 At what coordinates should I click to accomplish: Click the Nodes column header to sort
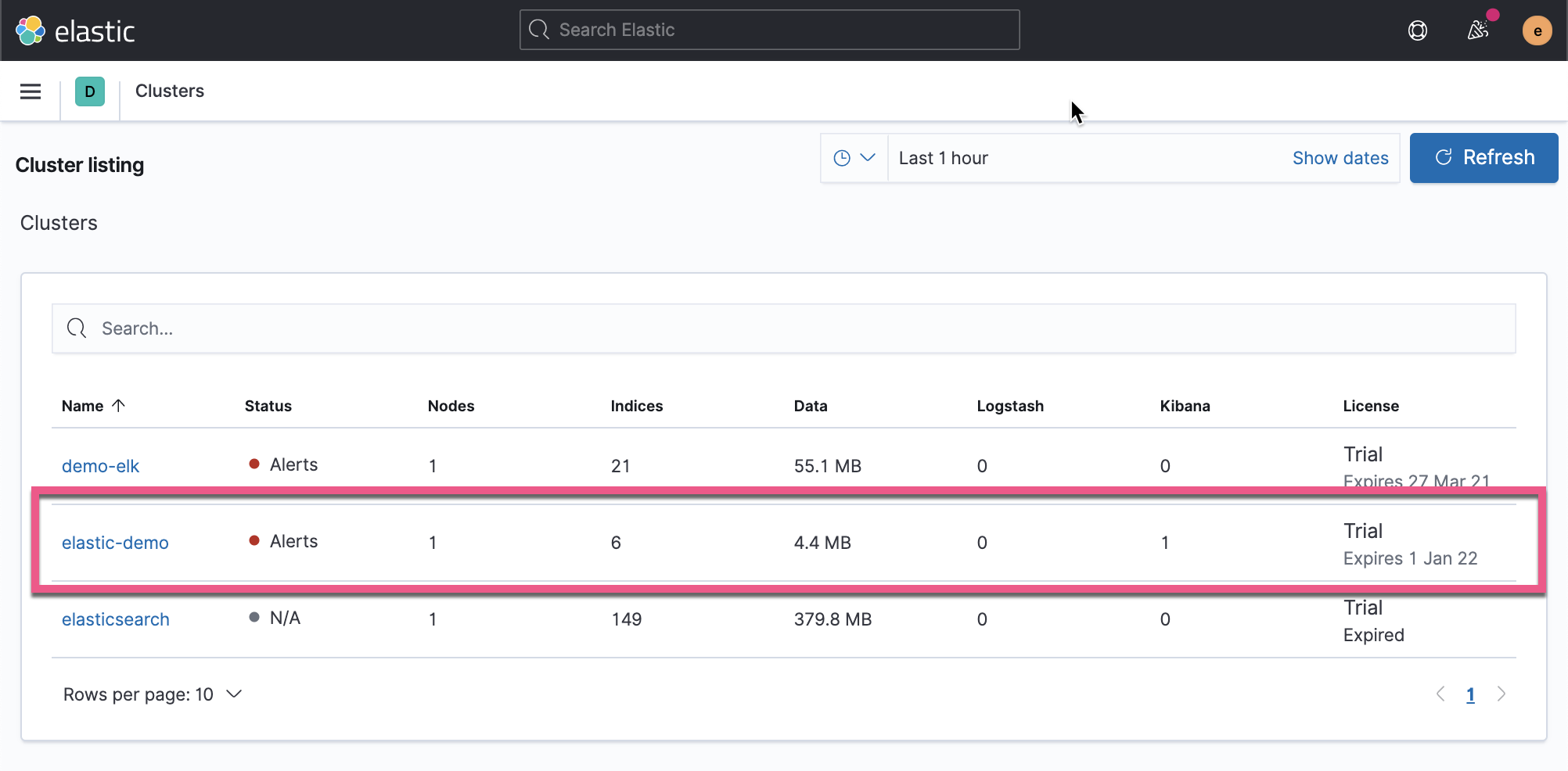451,406
